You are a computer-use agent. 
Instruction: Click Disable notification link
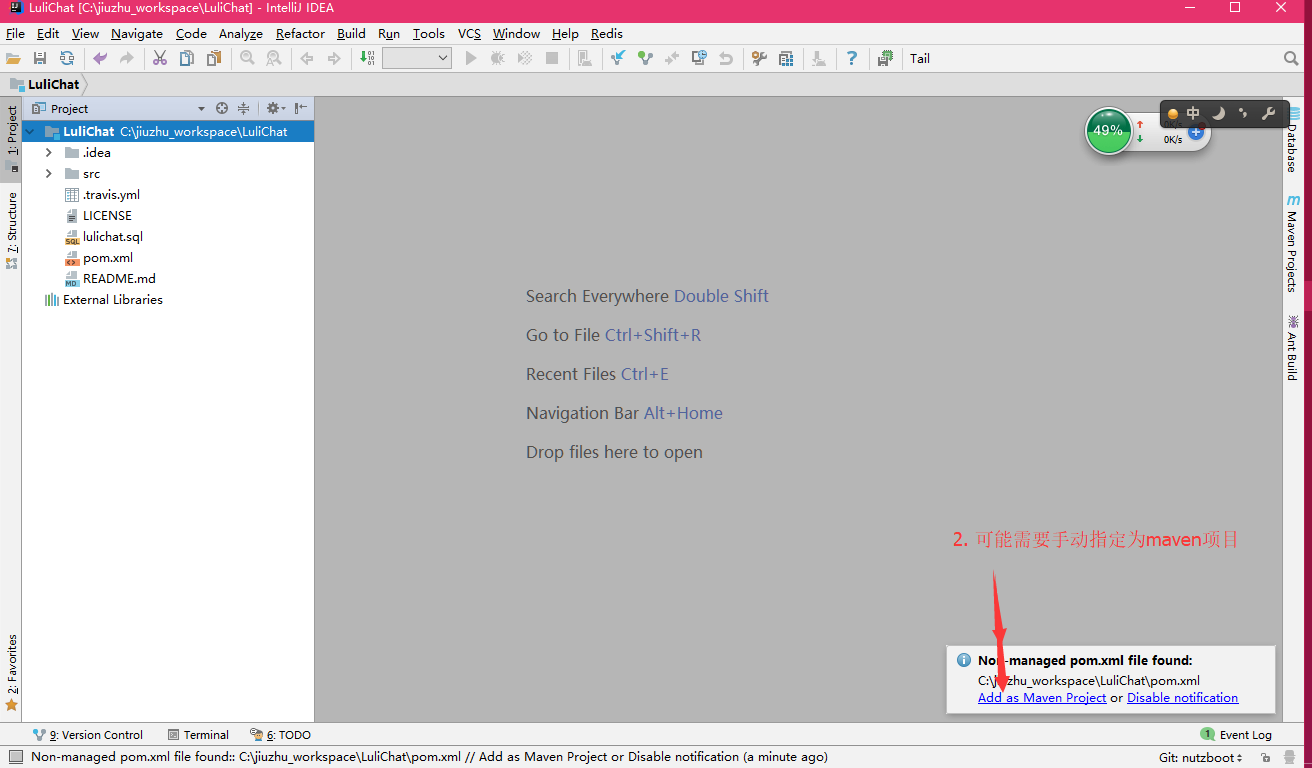click(1182, 698)
